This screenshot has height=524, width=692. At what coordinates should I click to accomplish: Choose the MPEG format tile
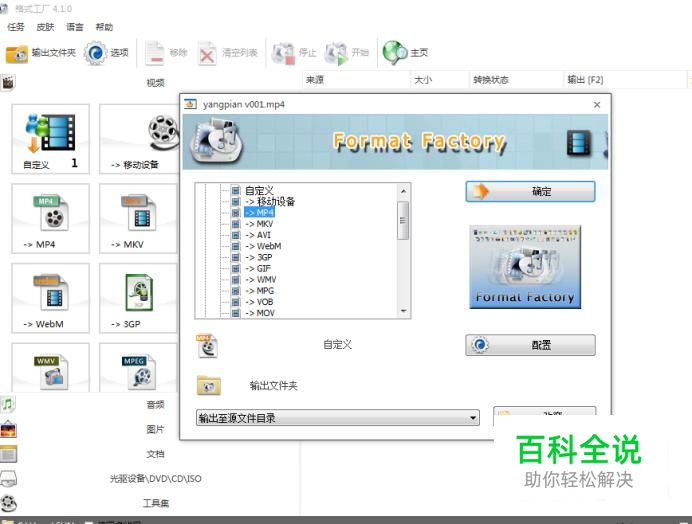pyautogui.click(x=139, y=368)
